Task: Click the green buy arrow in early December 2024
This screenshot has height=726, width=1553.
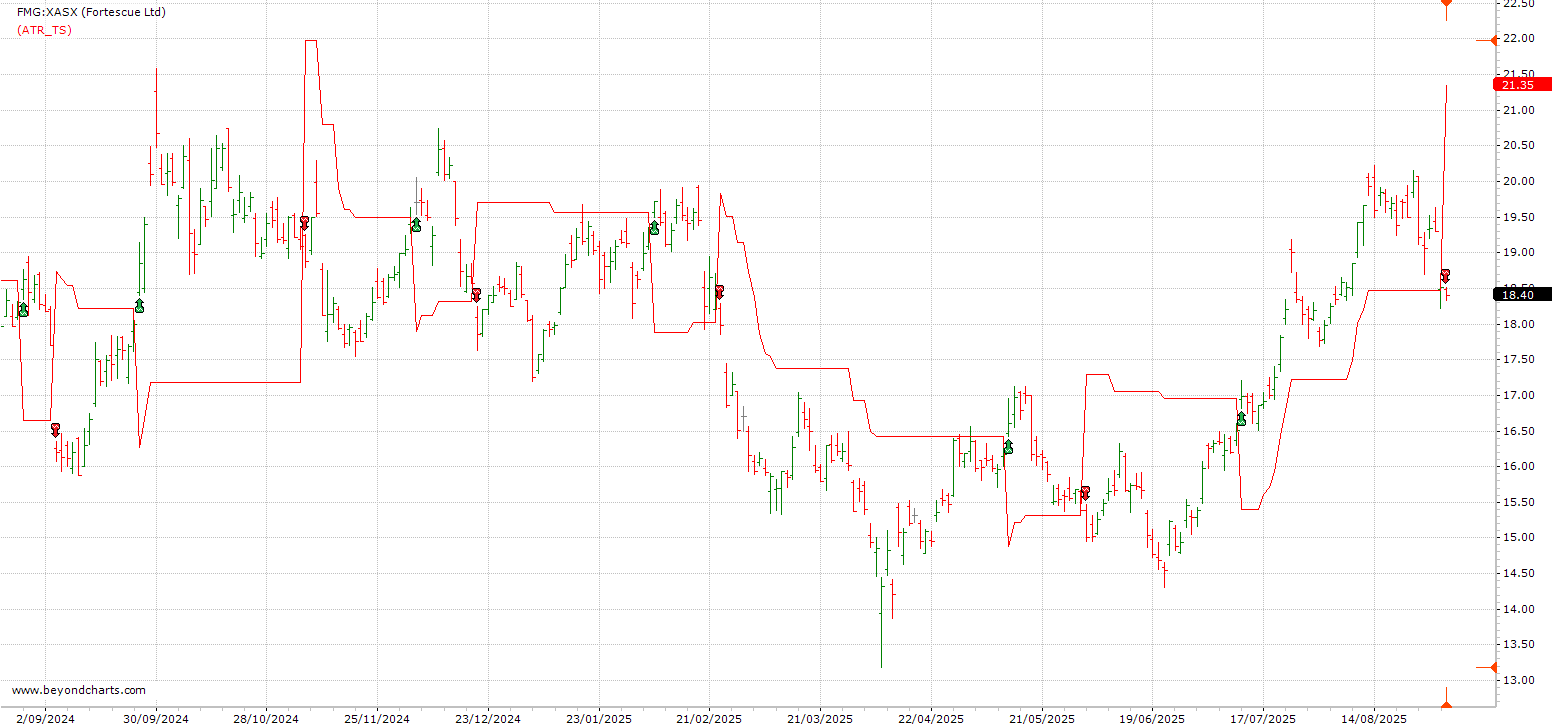Action: 416,225
